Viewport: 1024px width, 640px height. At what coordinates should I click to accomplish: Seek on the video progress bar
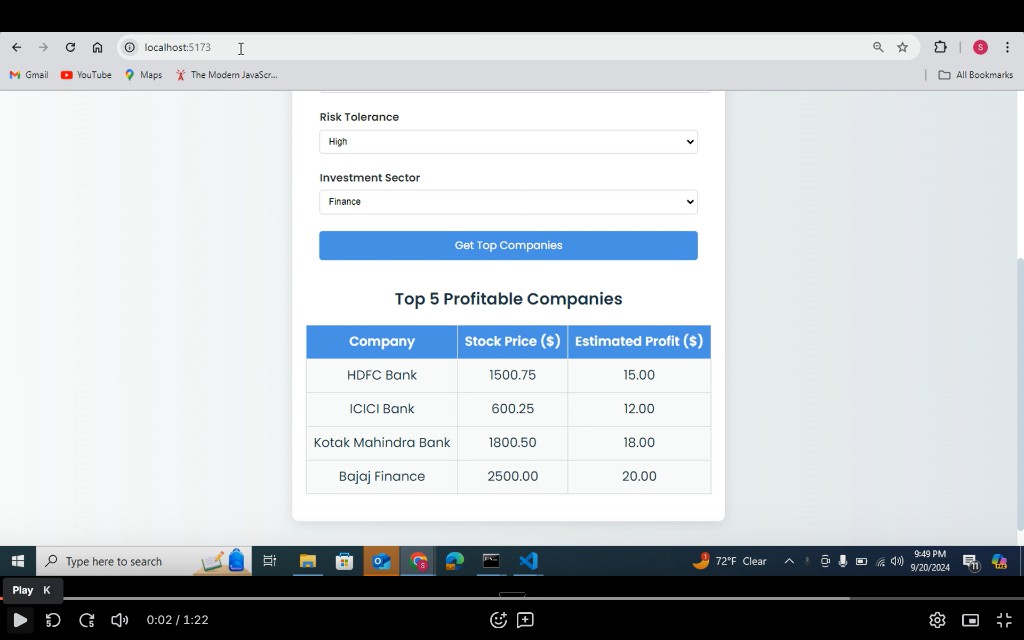[x=512, y=598]
